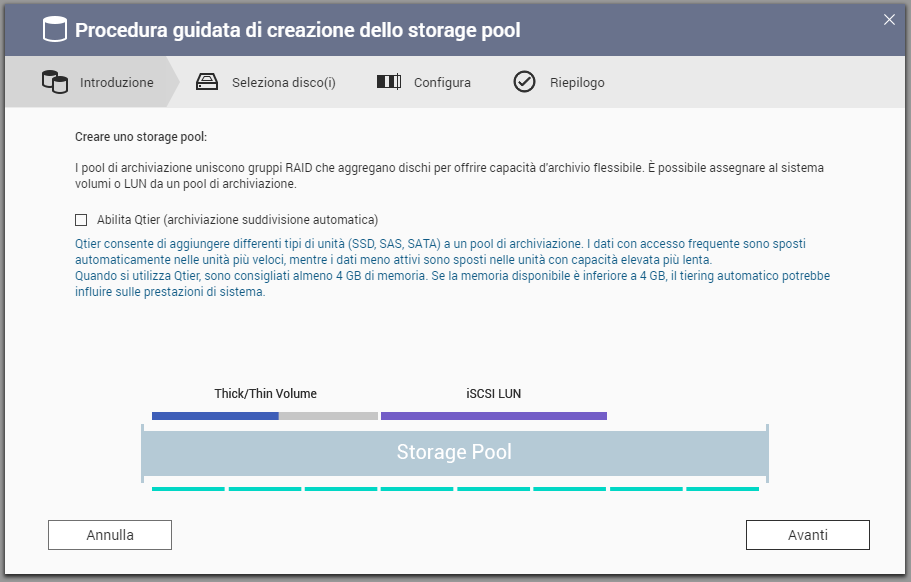Enable the Abilita Qtier checkbox

(82, 220)
